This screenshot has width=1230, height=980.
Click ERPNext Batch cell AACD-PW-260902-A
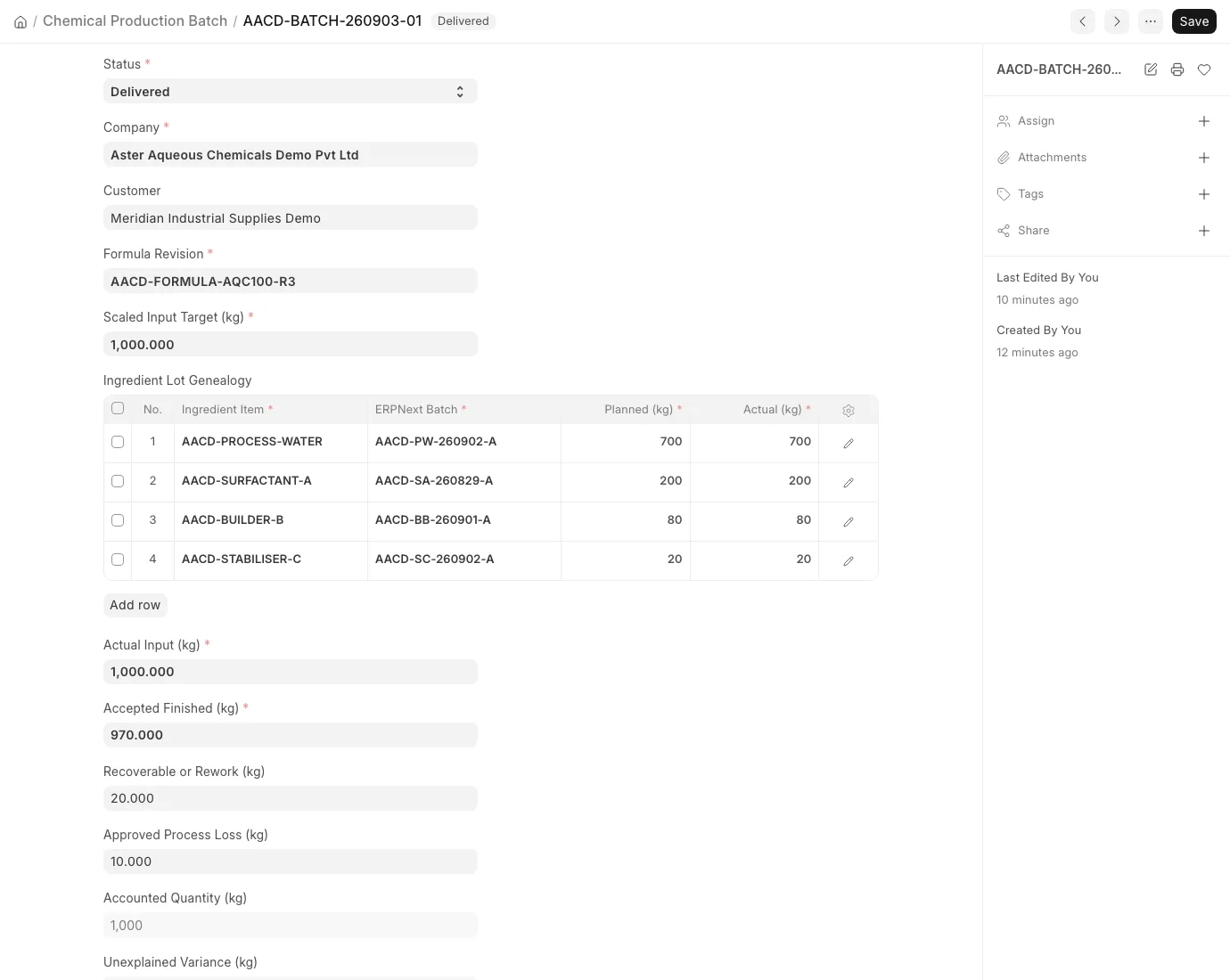(x=464, y=442)
